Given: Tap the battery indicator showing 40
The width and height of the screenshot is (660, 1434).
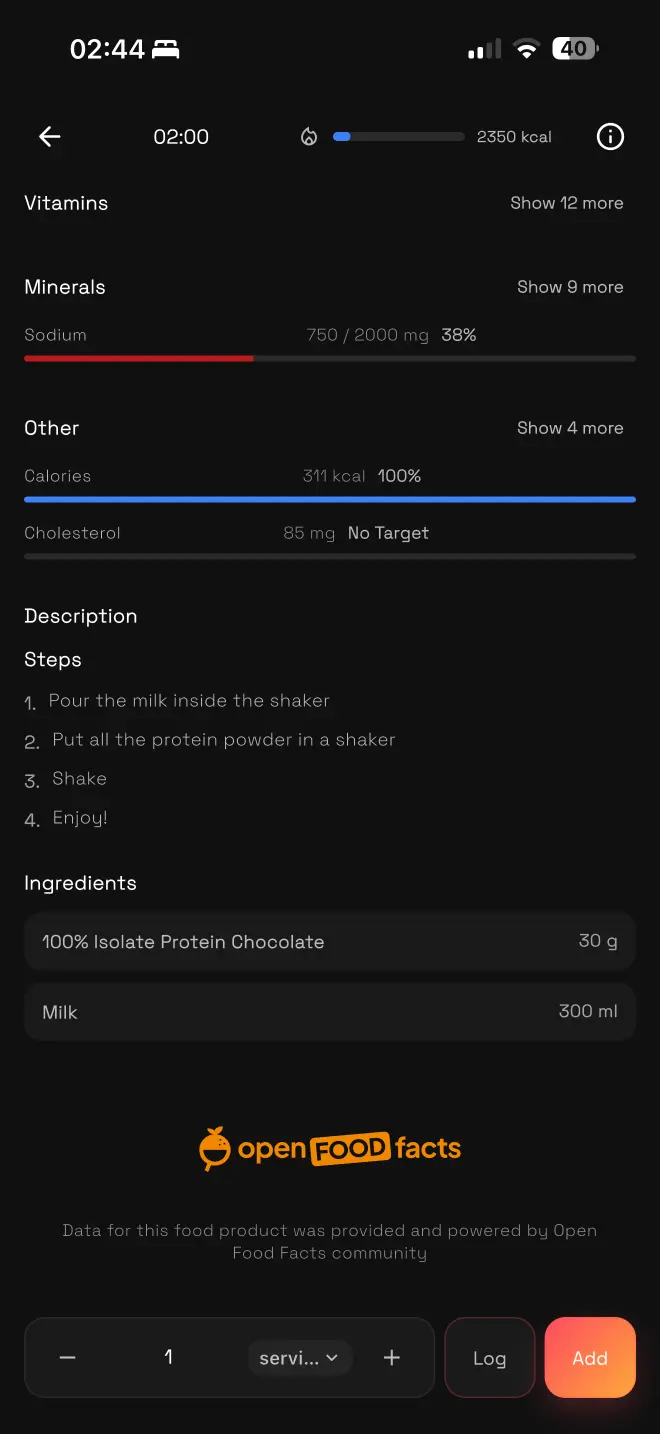Looking at the screenshot, I should click(574, 47).
